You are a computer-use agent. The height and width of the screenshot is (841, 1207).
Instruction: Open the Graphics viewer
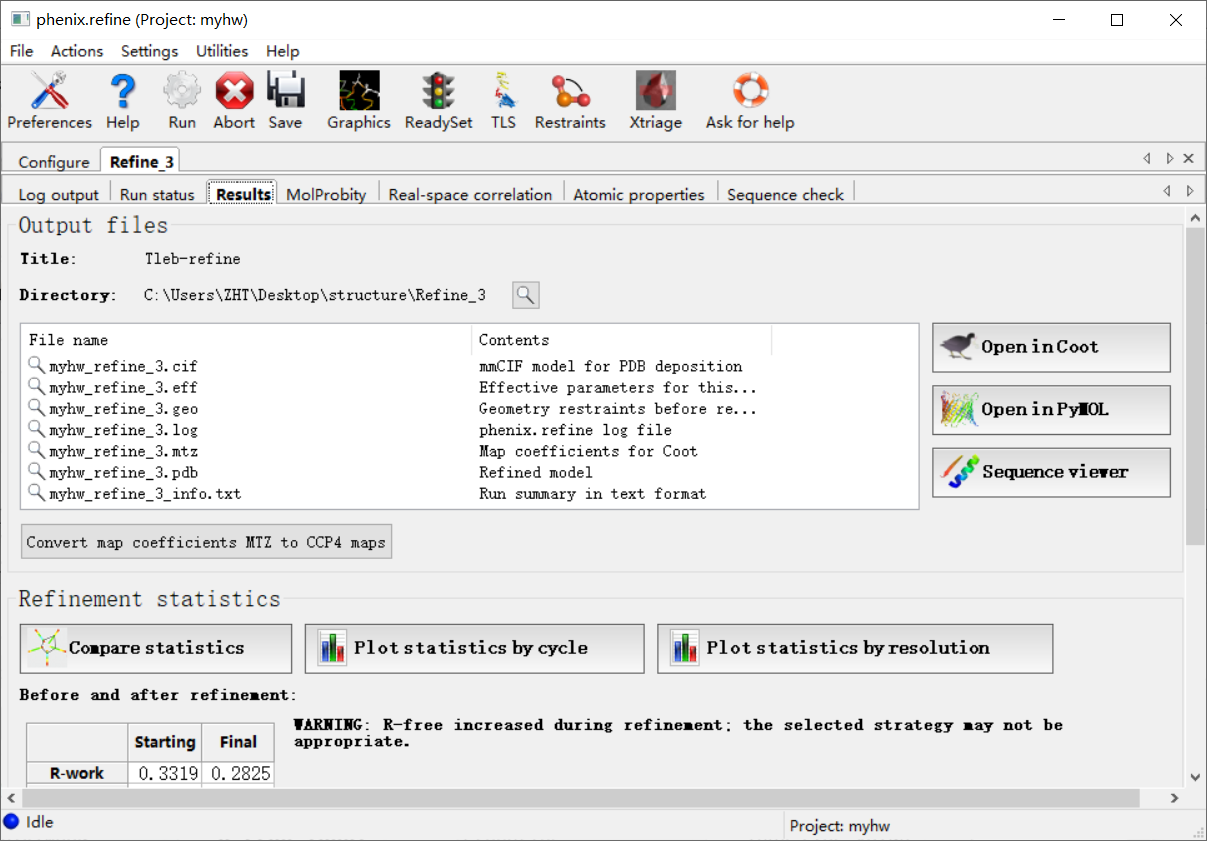(359, 101)
